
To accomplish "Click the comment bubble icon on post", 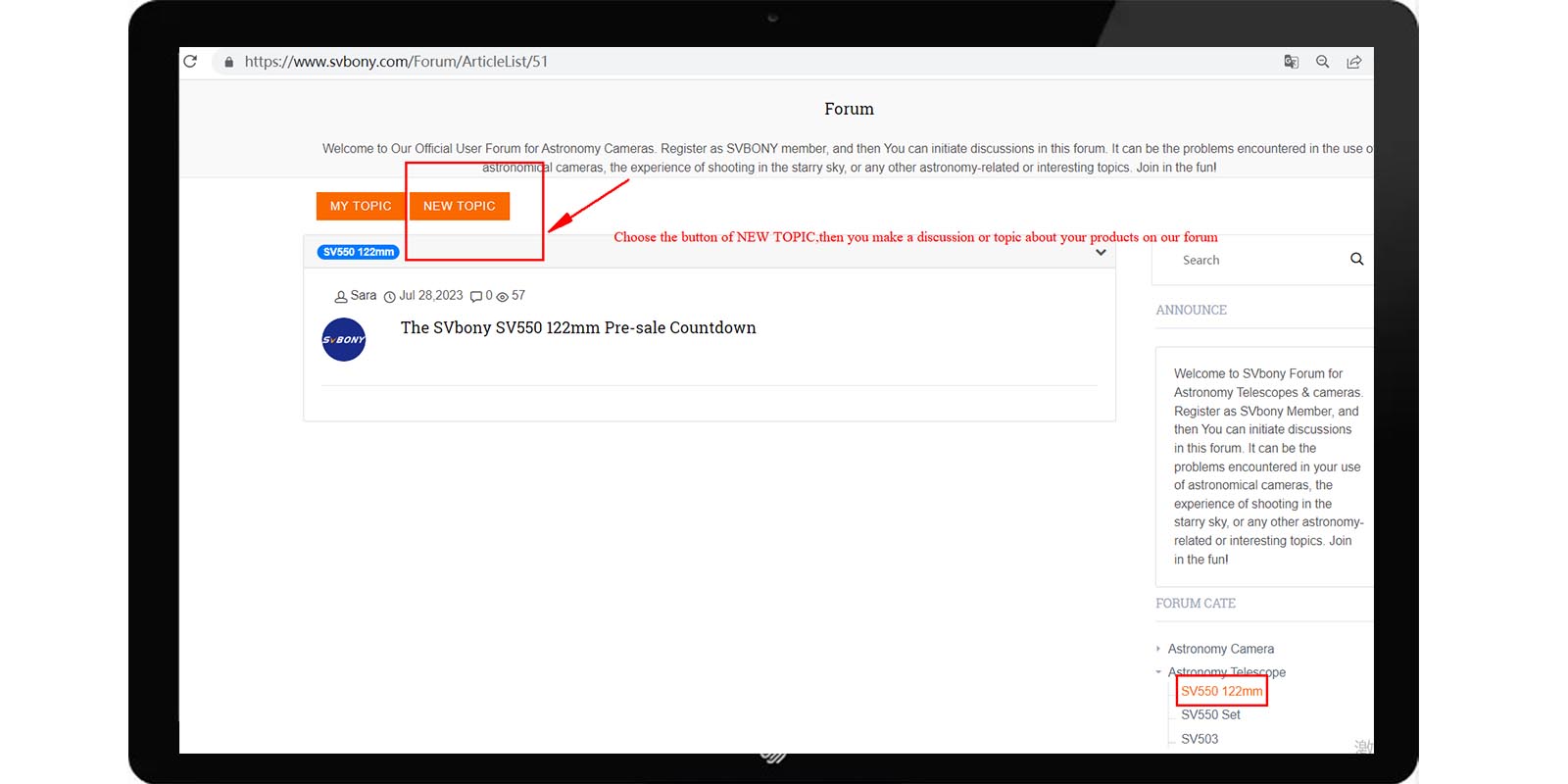I will [x=476, y=296].
